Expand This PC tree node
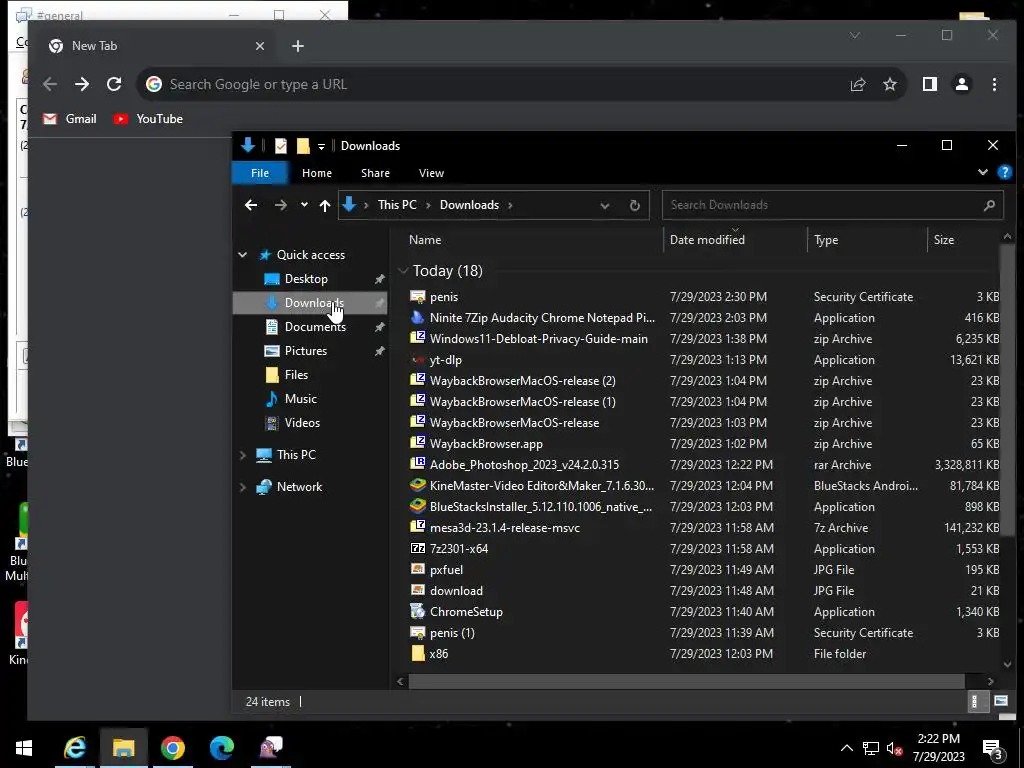Image resolution: width=1024 pixels, height=768 pixels. 243,455
